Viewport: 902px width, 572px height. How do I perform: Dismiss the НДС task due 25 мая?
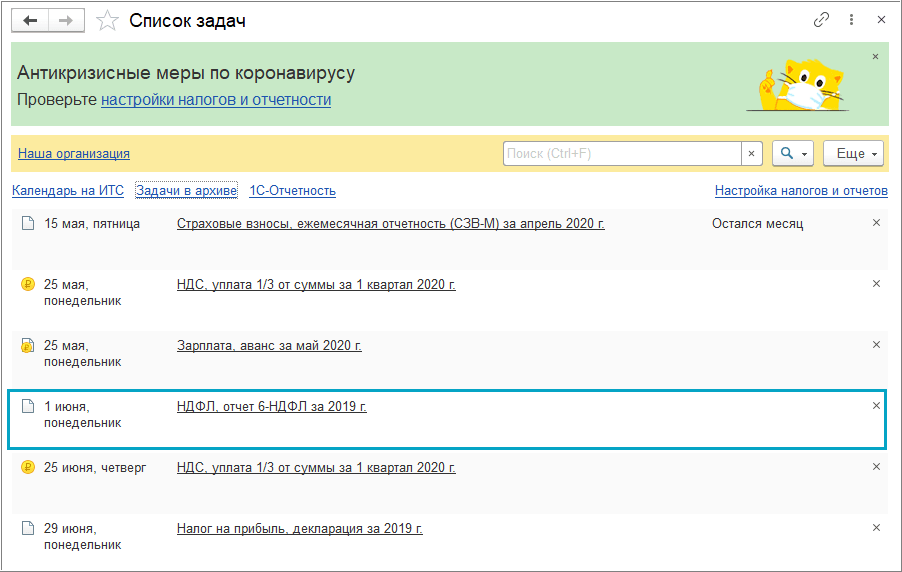[x=876, y=284]
